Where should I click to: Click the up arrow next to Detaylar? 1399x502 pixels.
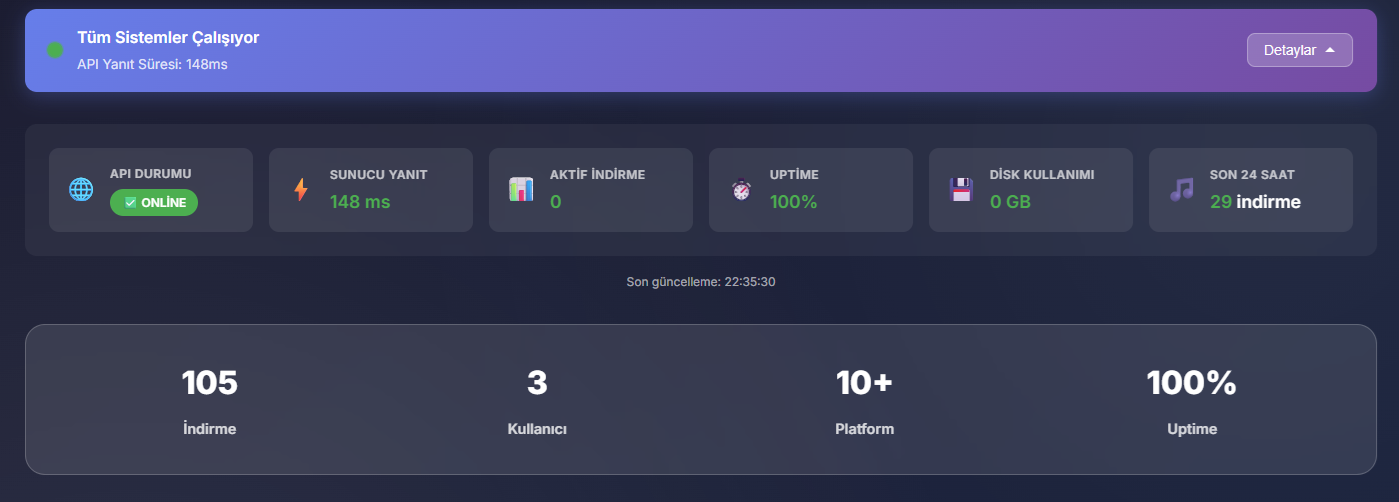point(1329,50)
